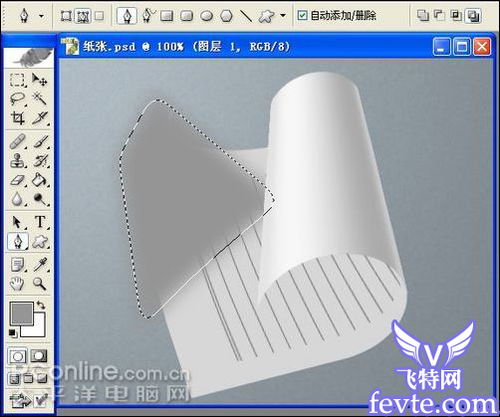500x417 pixels.
Task: Uncheck the Auto Add/Delete checkbox
Action: (302, 15)
